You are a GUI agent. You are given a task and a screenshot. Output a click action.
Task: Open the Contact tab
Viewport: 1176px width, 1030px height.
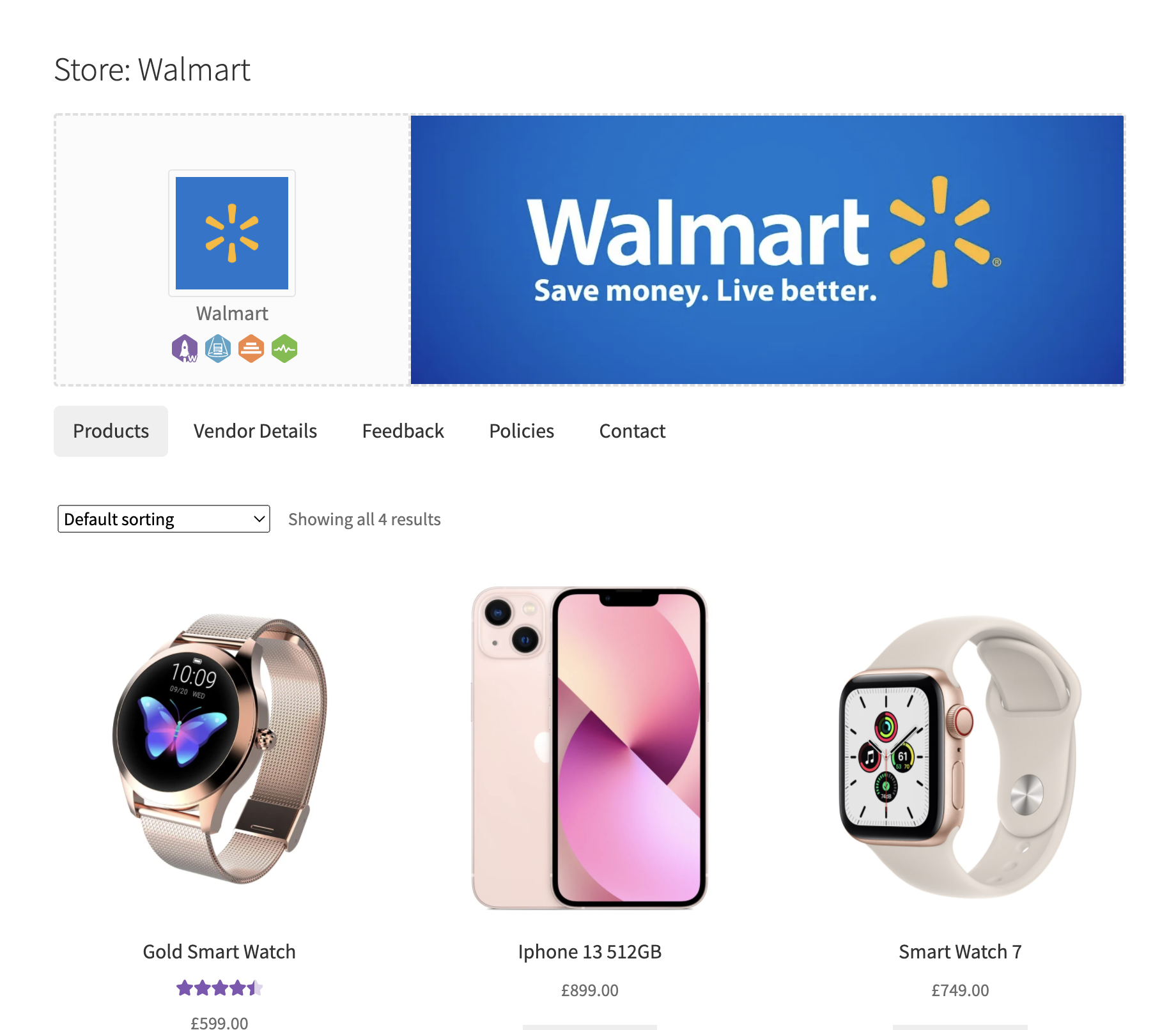[x=632, y=431]
